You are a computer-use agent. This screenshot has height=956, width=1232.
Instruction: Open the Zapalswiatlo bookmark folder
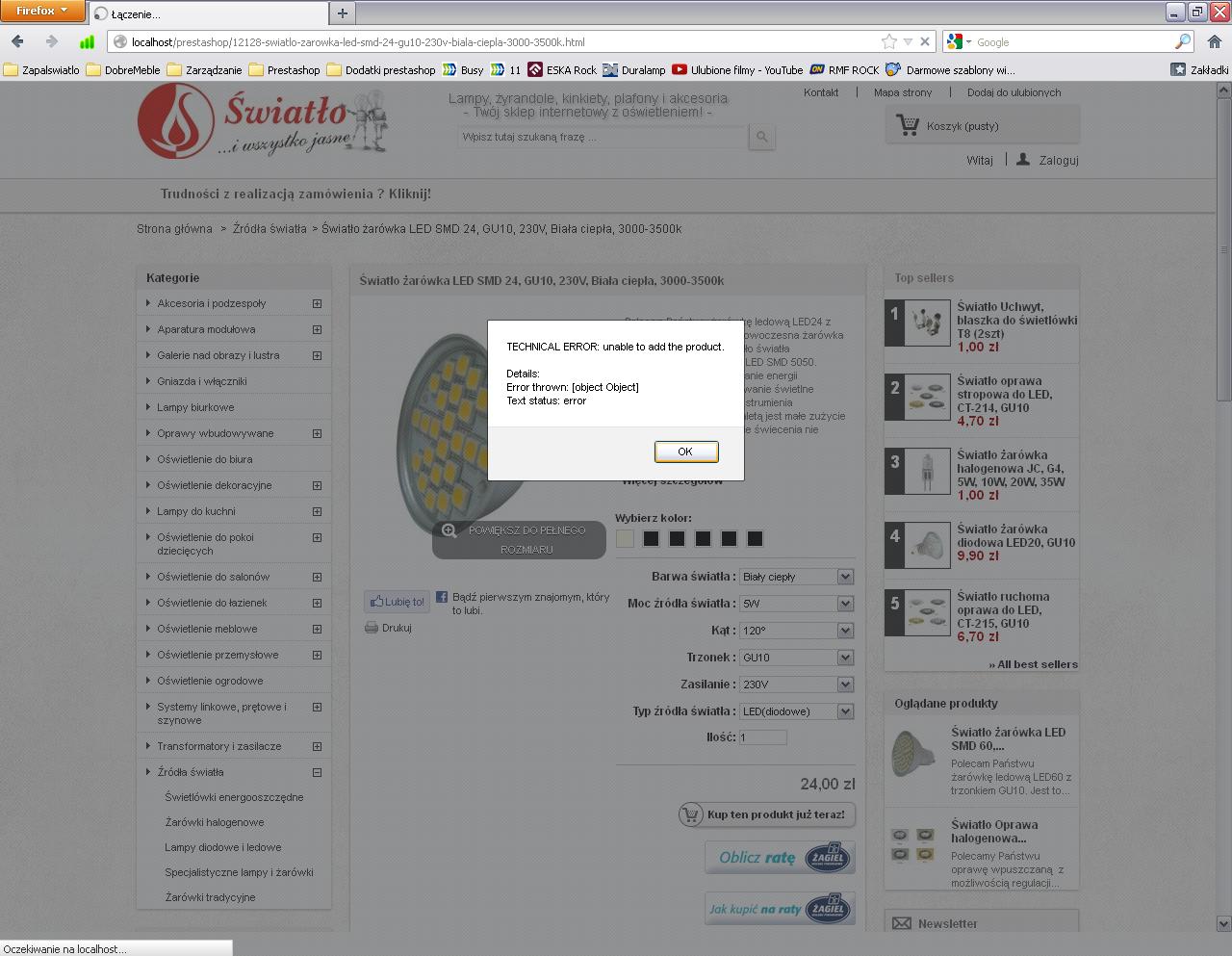tap(41, 69)
